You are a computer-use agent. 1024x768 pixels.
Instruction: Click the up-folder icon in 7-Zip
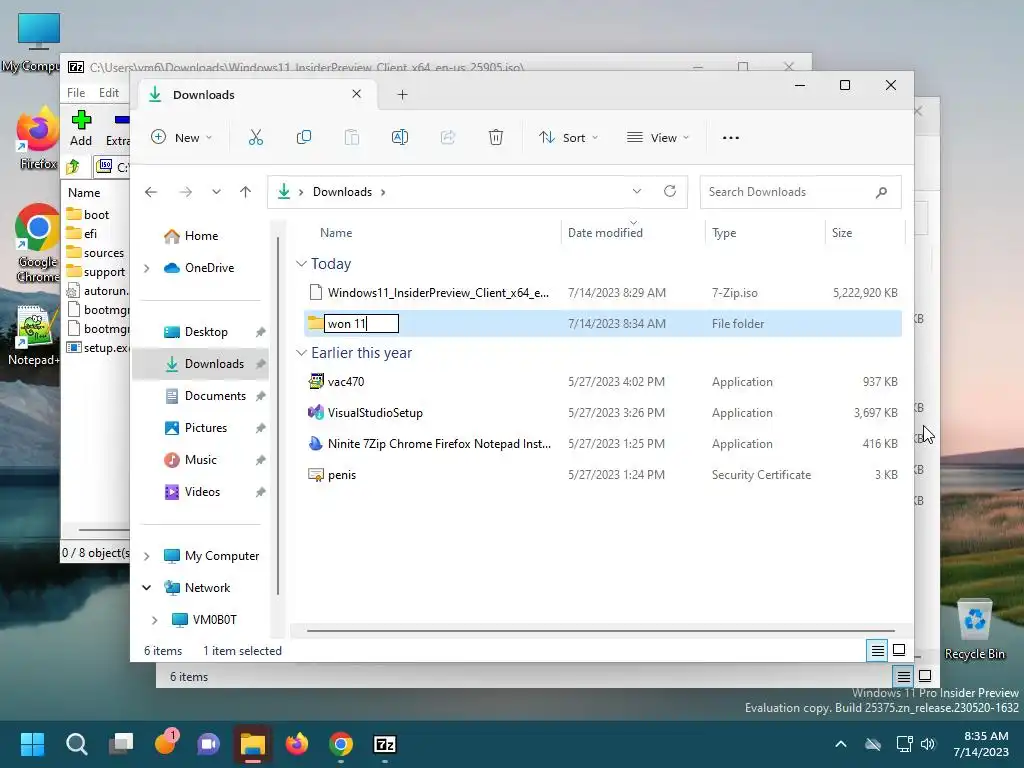coord(73,167)
